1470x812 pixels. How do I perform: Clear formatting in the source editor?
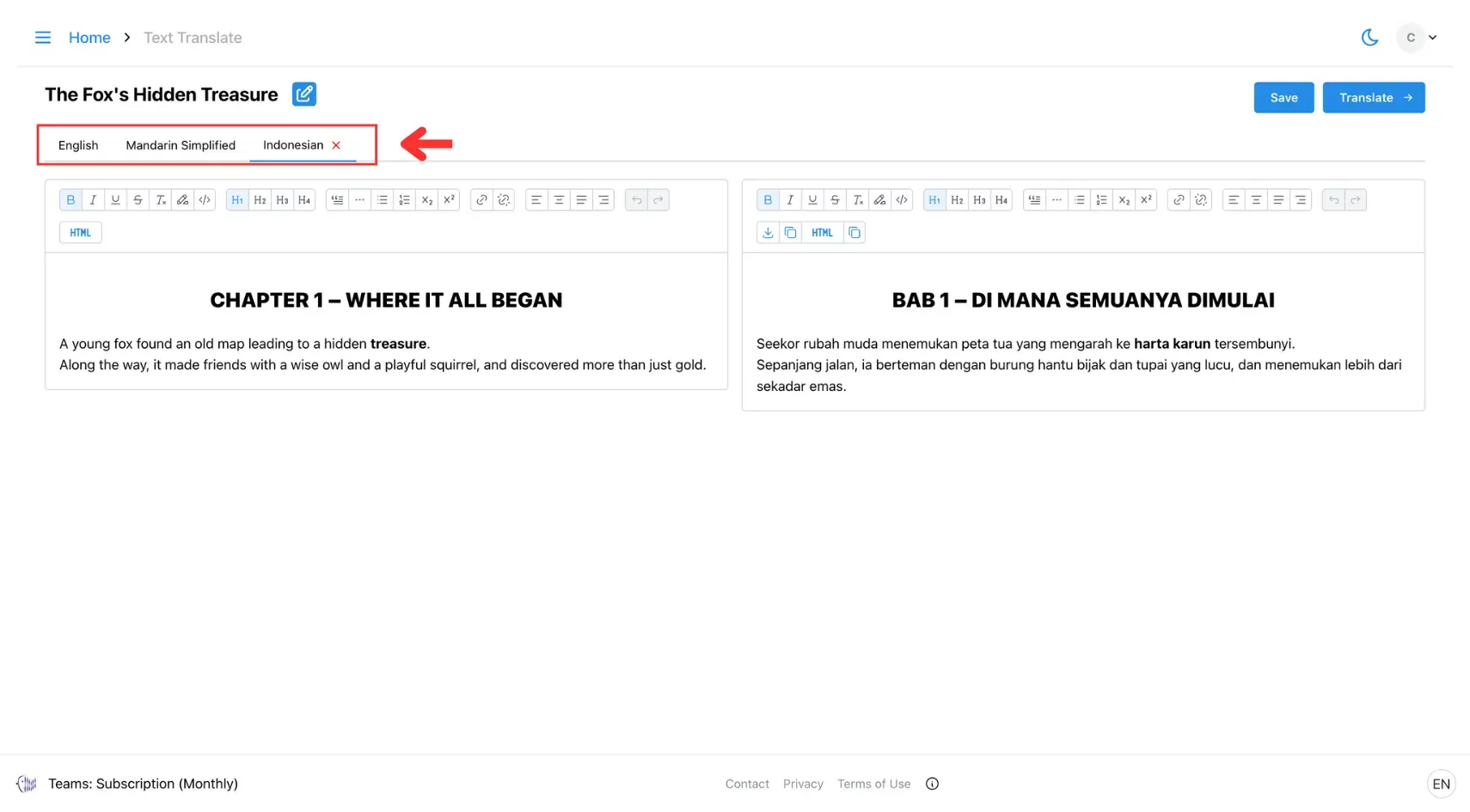click(160, 200)
